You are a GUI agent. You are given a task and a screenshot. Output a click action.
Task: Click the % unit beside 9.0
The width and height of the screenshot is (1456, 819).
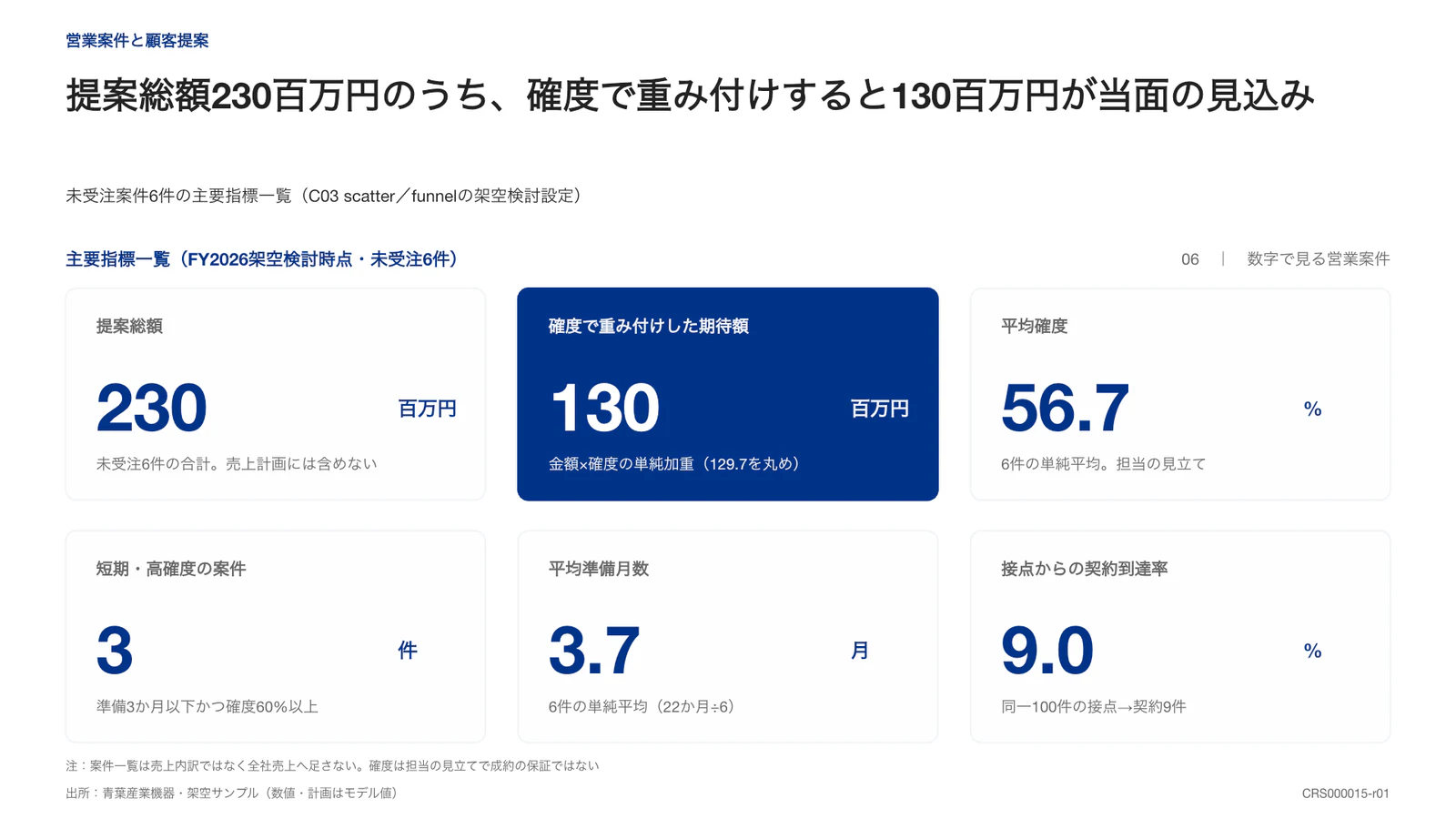(1312, 651)
